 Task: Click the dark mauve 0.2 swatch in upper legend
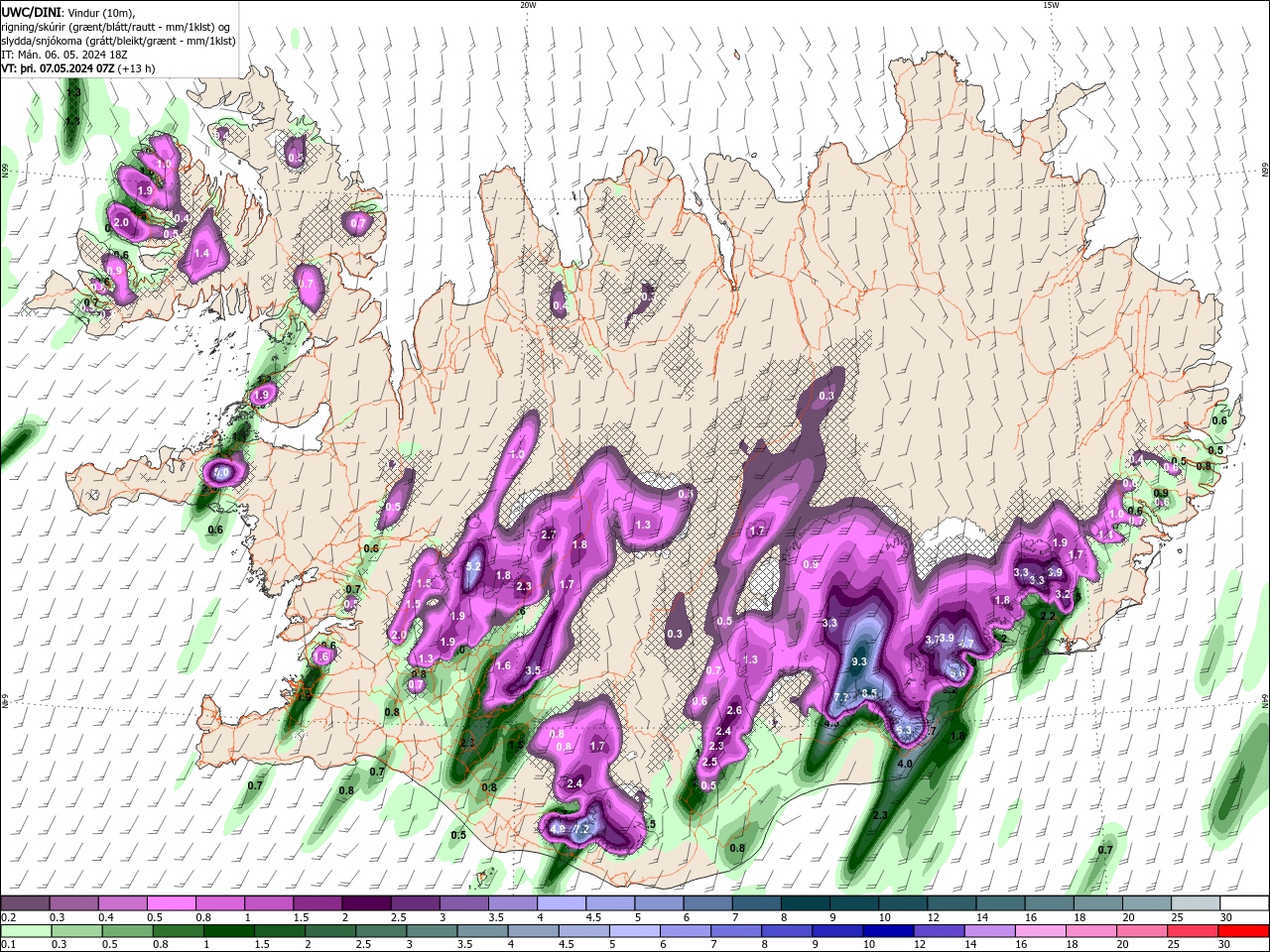tap(25, 903)
